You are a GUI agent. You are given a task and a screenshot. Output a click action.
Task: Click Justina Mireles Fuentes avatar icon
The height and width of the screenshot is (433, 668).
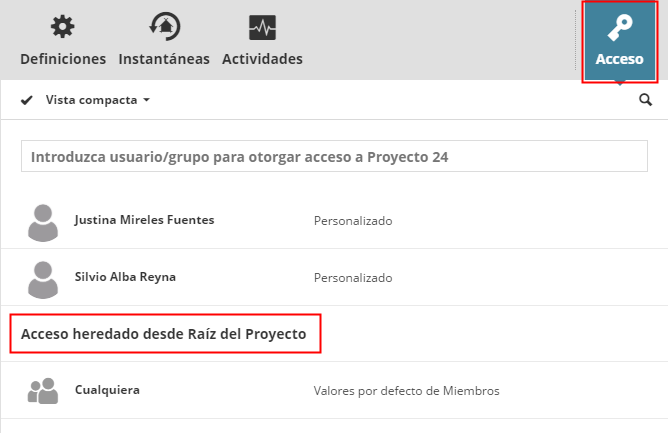(x=43, y=222)
